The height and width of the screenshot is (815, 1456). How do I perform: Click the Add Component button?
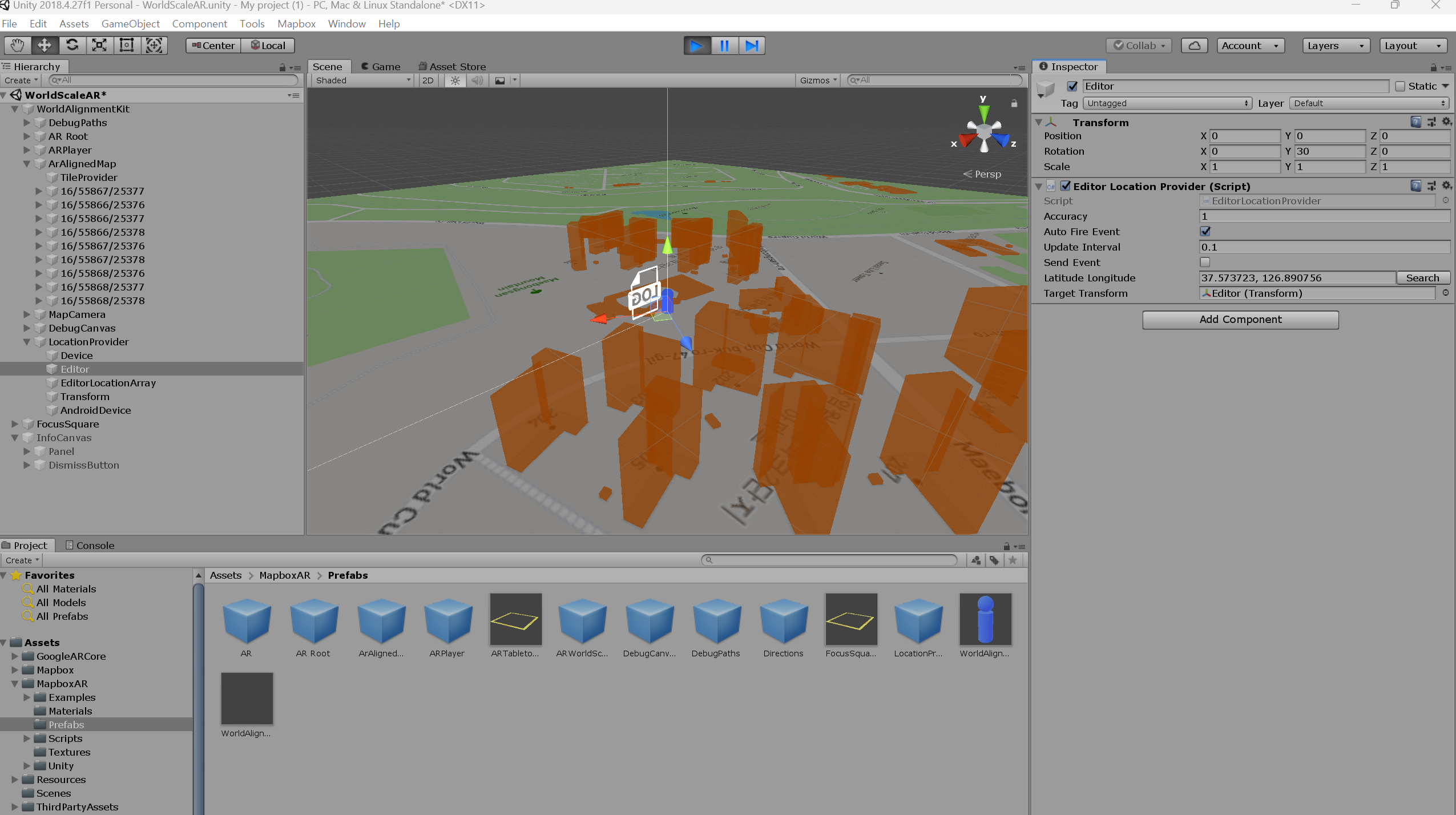pyautogui.click(x=1240, y=320)
